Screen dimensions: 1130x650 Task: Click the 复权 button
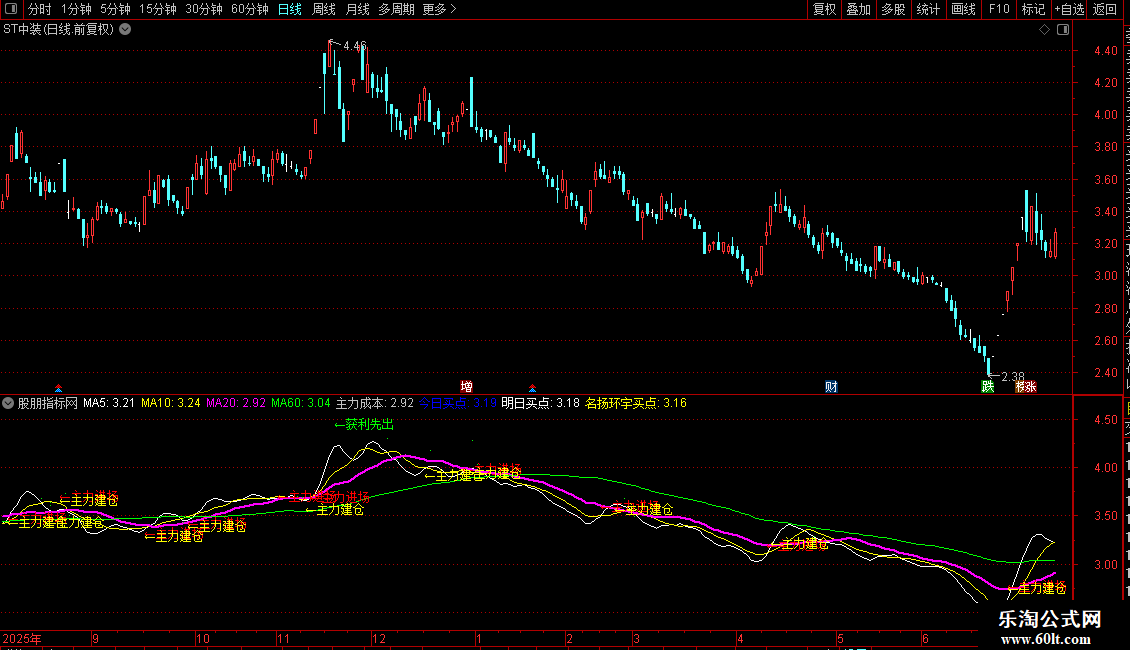tap(824, 9)
